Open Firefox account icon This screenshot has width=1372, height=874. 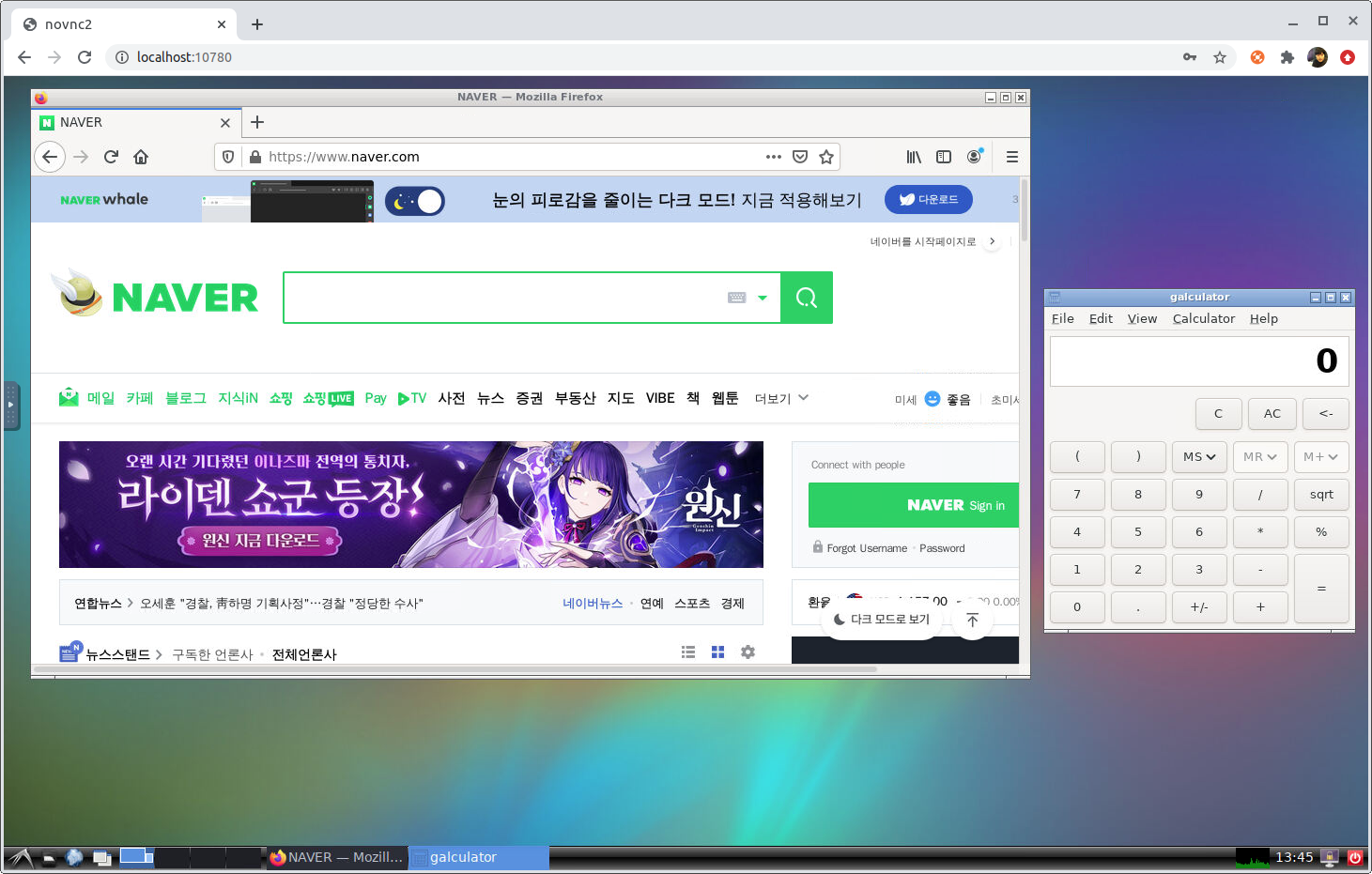click(x=974, y=157)
